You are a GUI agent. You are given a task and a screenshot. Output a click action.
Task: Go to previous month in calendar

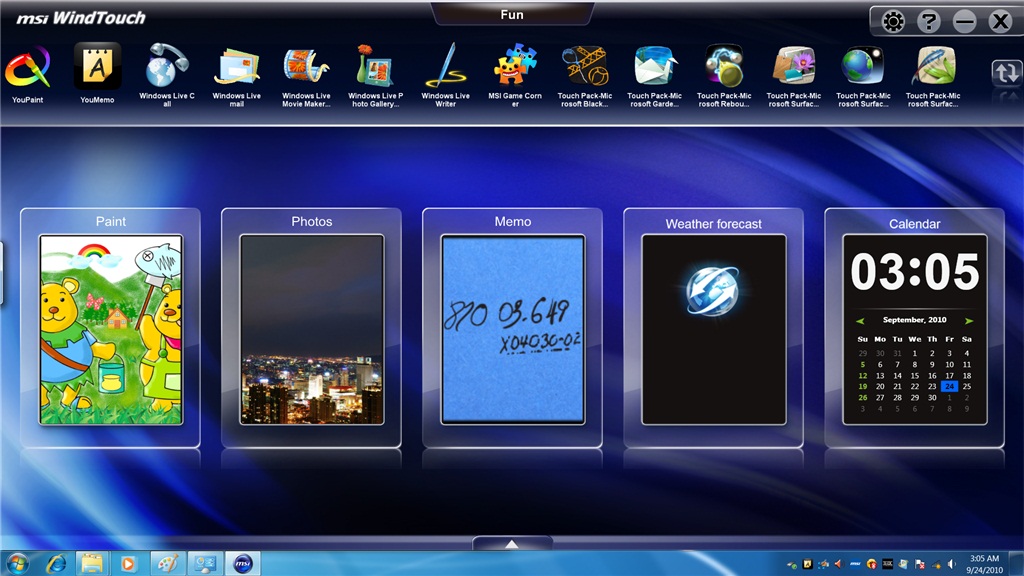860,321
